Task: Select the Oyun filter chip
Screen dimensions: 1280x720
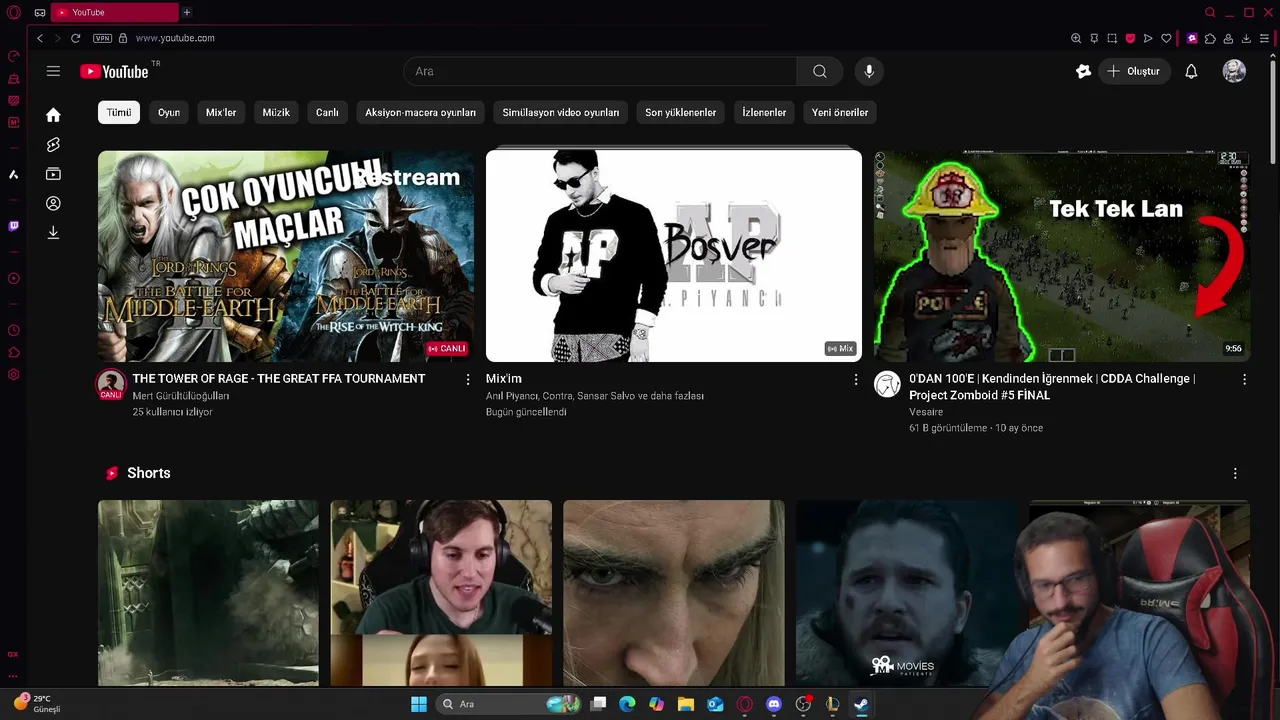Action: point(169,112)
